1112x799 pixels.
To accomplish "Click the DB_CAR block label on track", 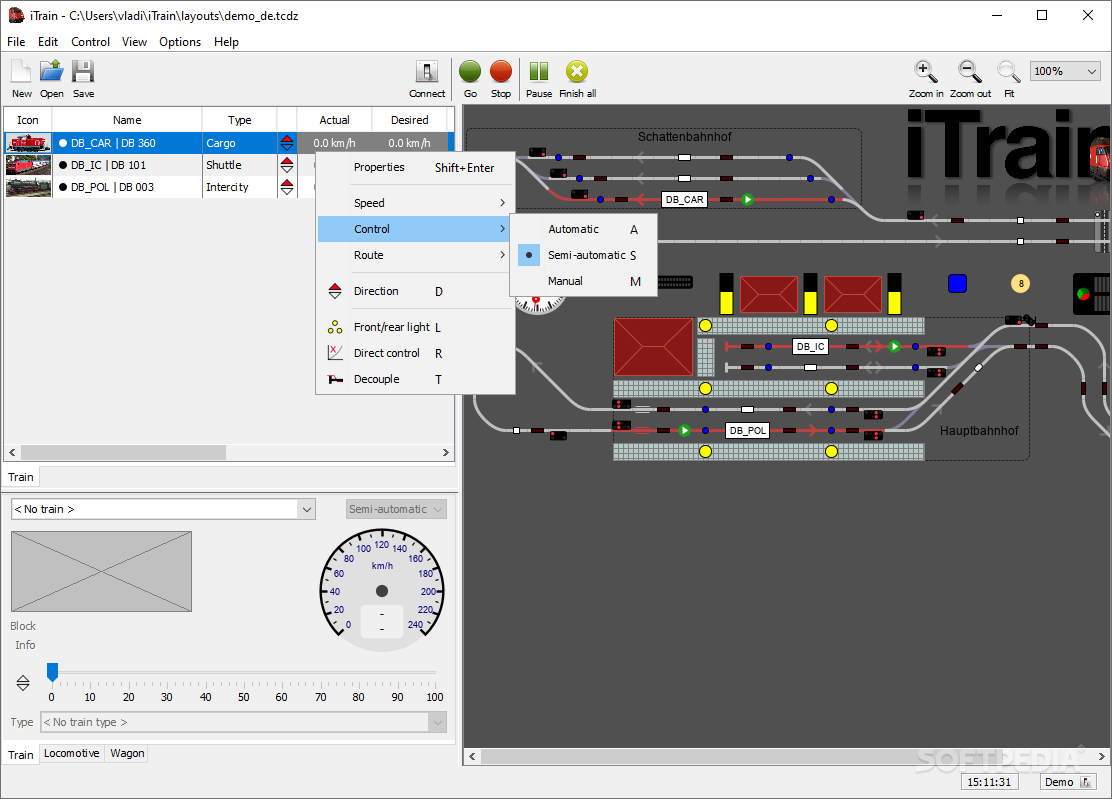I will [x=684, y=200].
